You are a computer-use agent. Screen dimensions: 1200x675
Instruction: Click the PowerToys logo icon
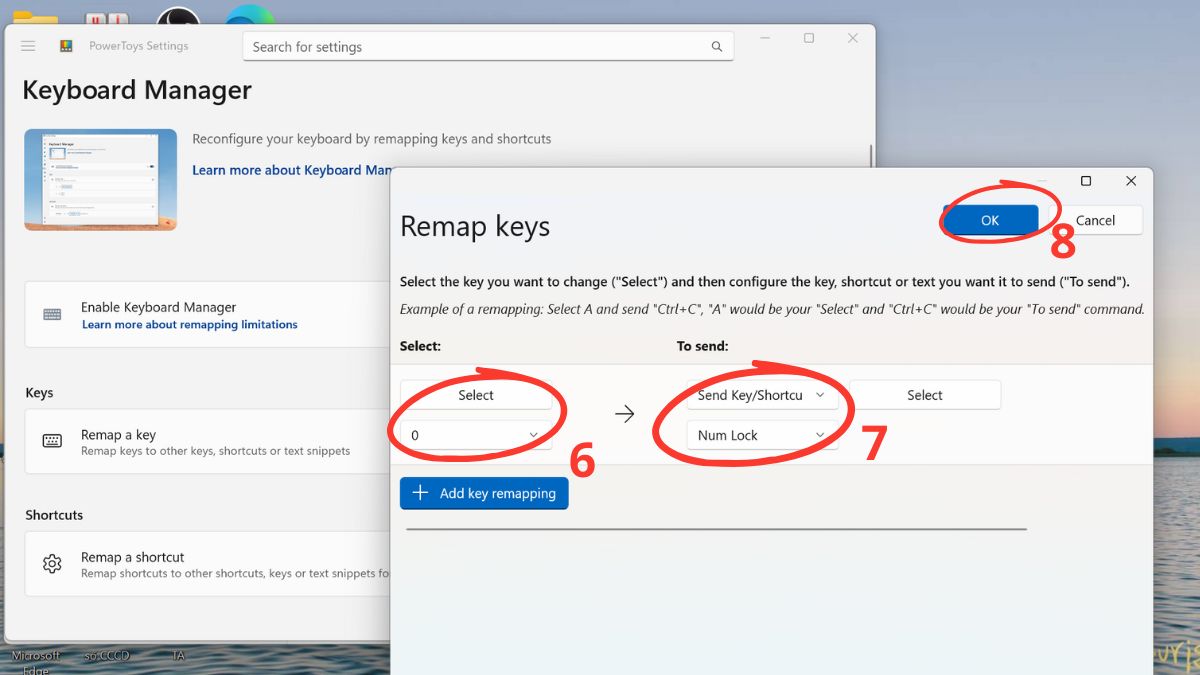click(66, 45)
